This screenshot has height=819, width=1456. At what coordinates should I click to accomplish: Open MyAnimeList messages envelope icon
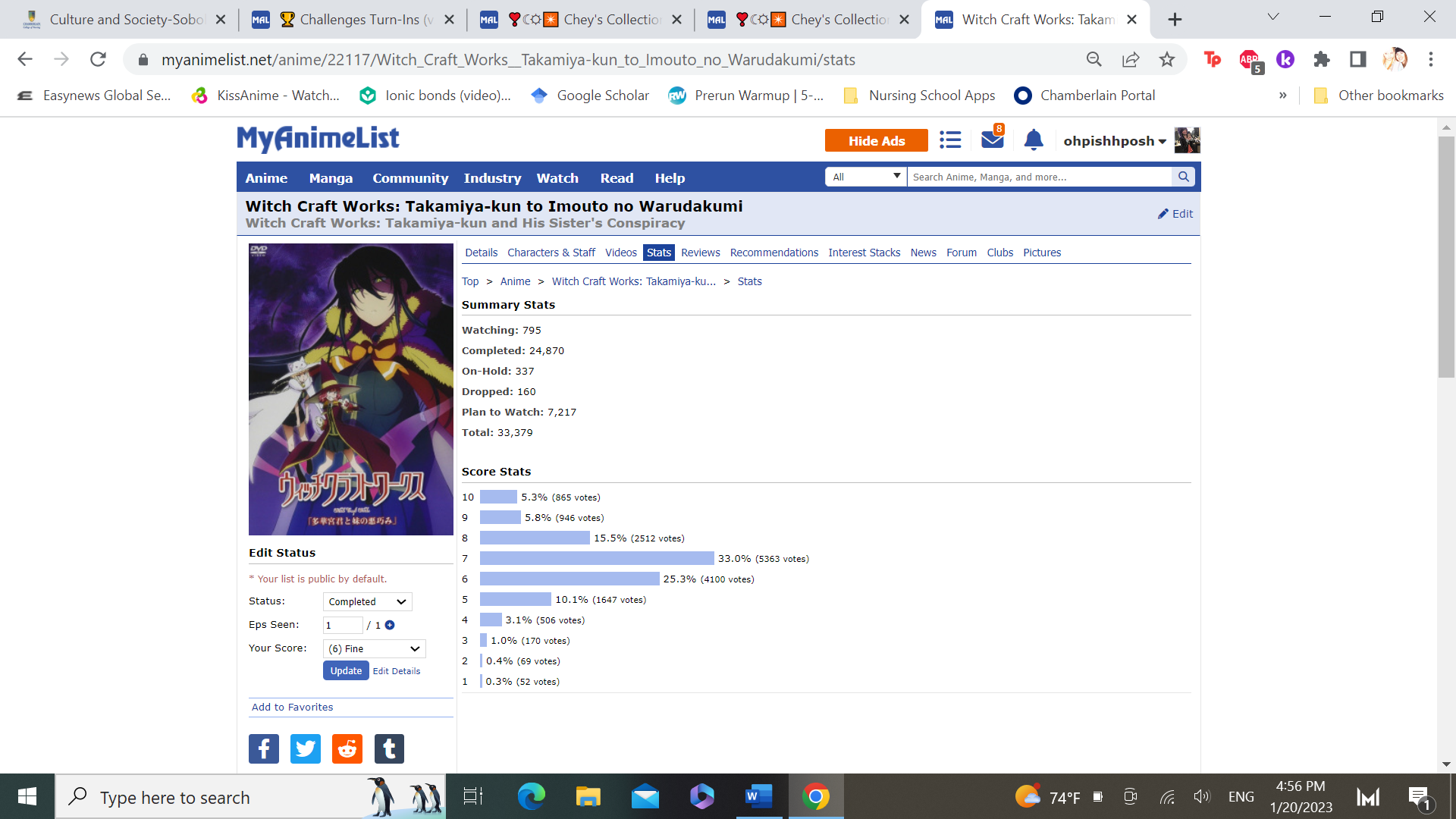pyautogui.click(x=992, y=140)
